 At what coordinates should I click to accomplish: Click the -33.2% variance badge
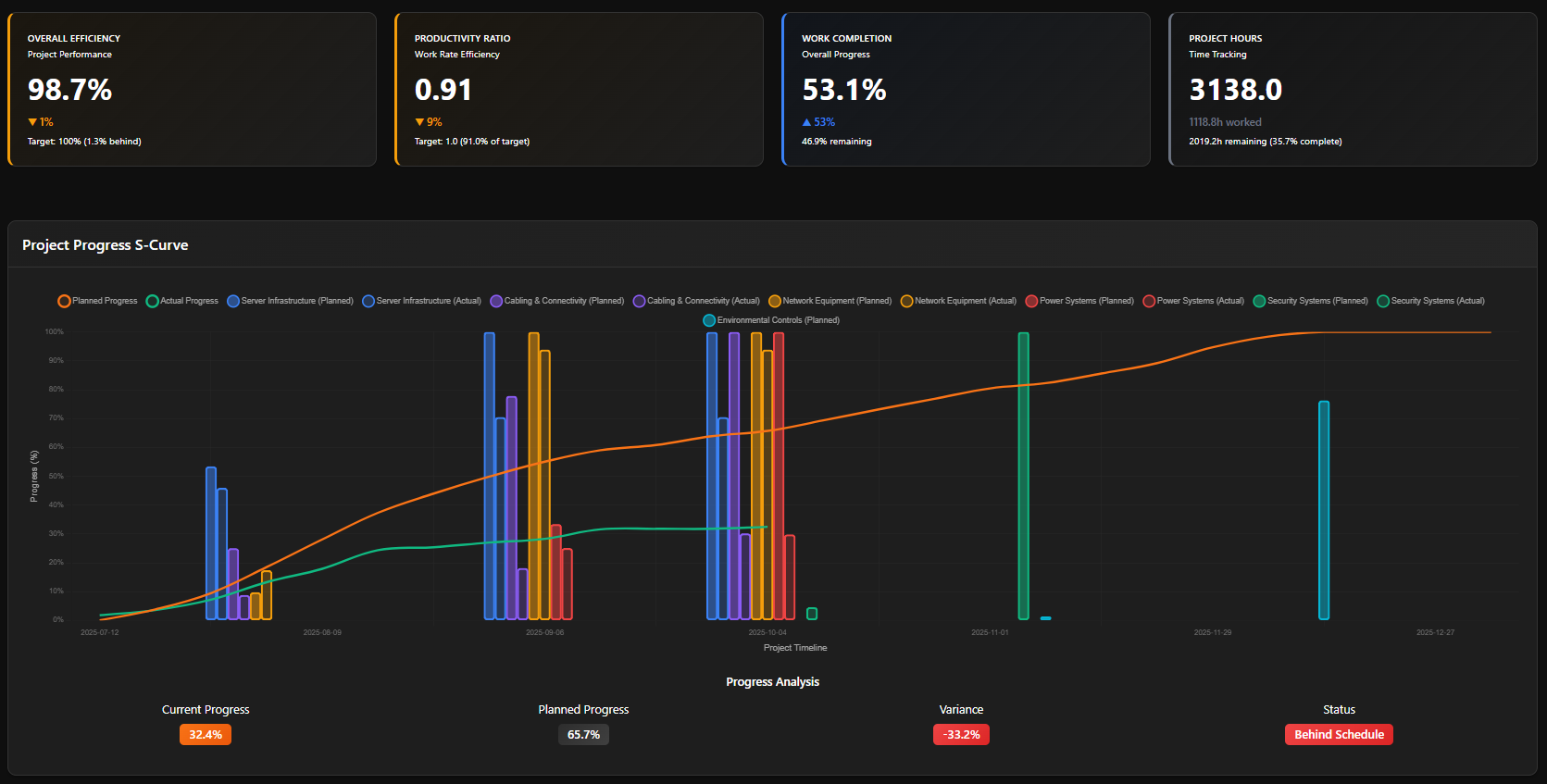point(961,735)
